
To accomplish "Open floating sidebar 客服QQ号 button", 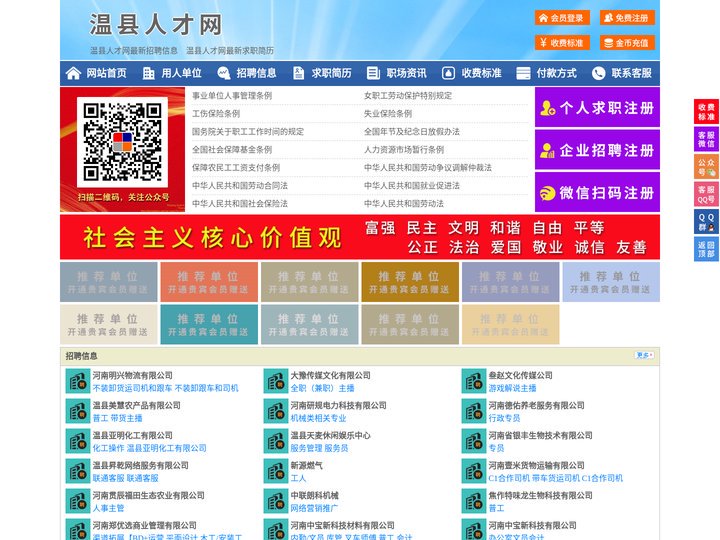I will coord(706,194).
